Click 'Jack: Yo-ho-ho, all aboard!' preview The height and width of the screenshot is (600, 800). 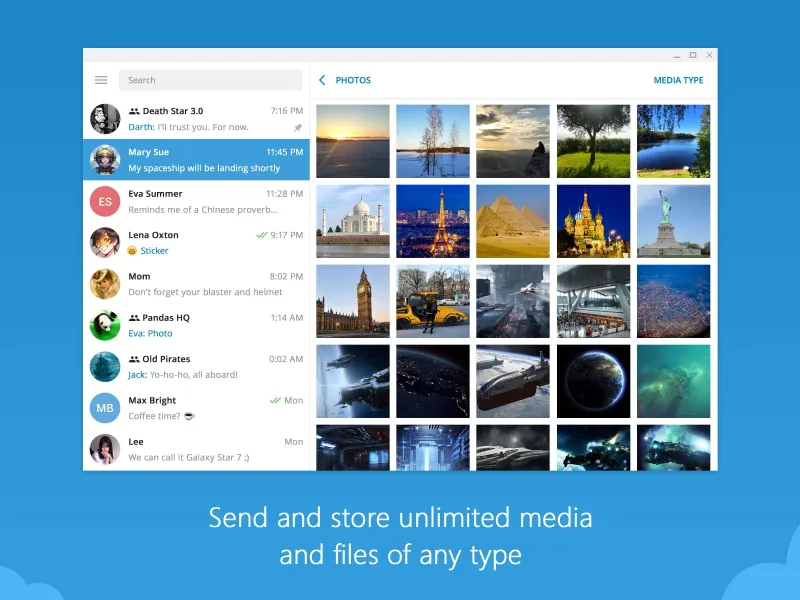click(183, 374)
